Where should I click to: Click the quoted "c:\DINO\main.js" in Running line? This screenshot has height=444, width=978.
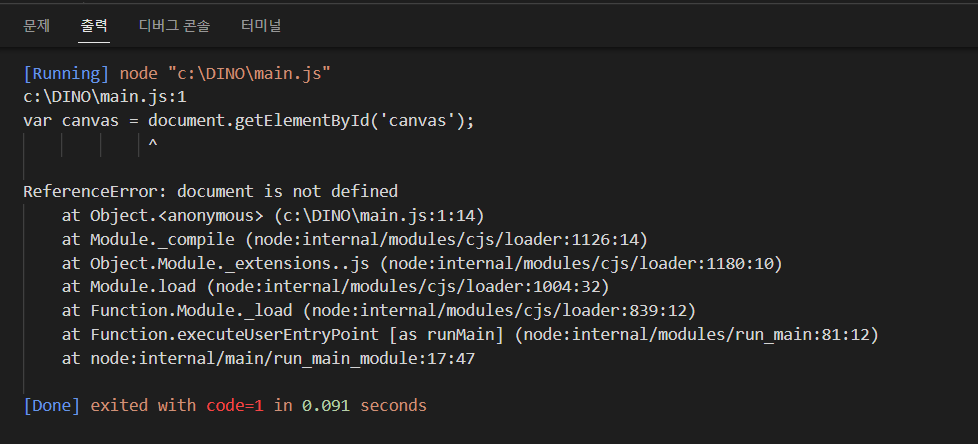tap(249, 74)
